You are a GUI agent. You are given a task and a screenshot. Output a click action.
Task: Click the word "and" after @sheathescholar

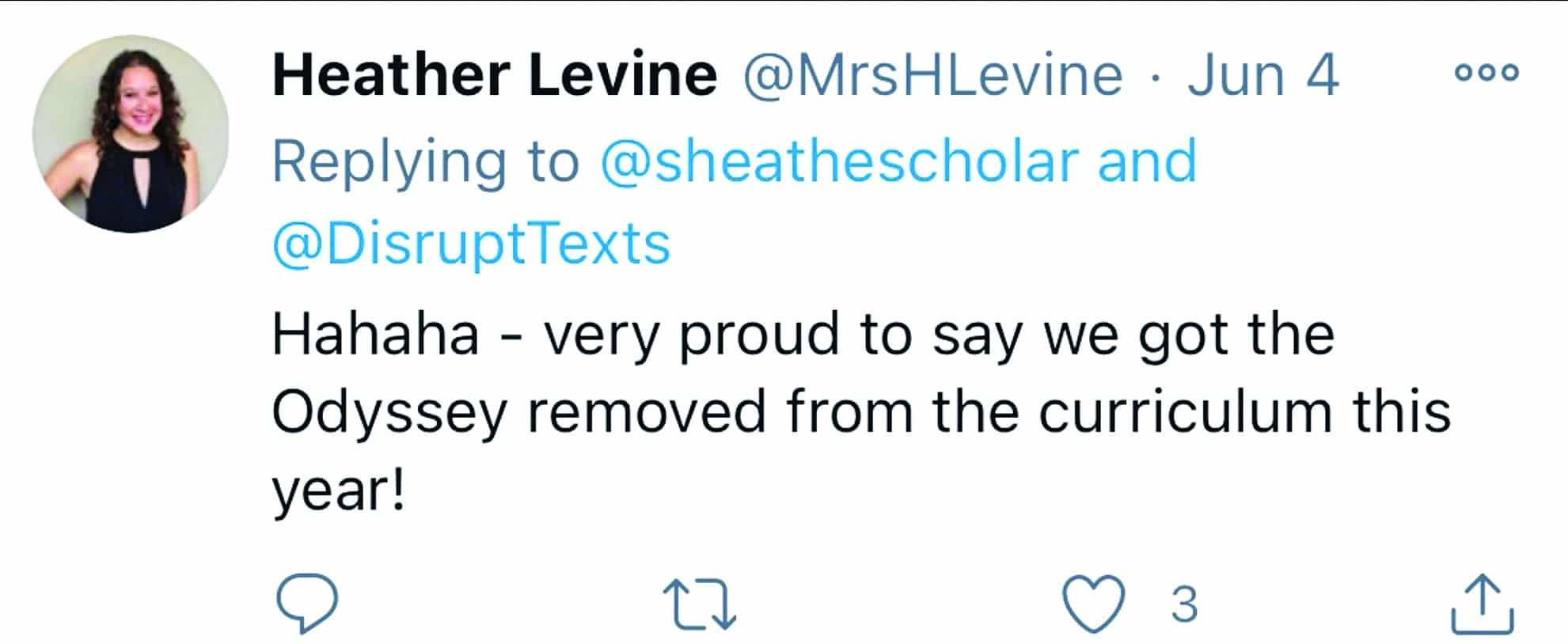1147,161
